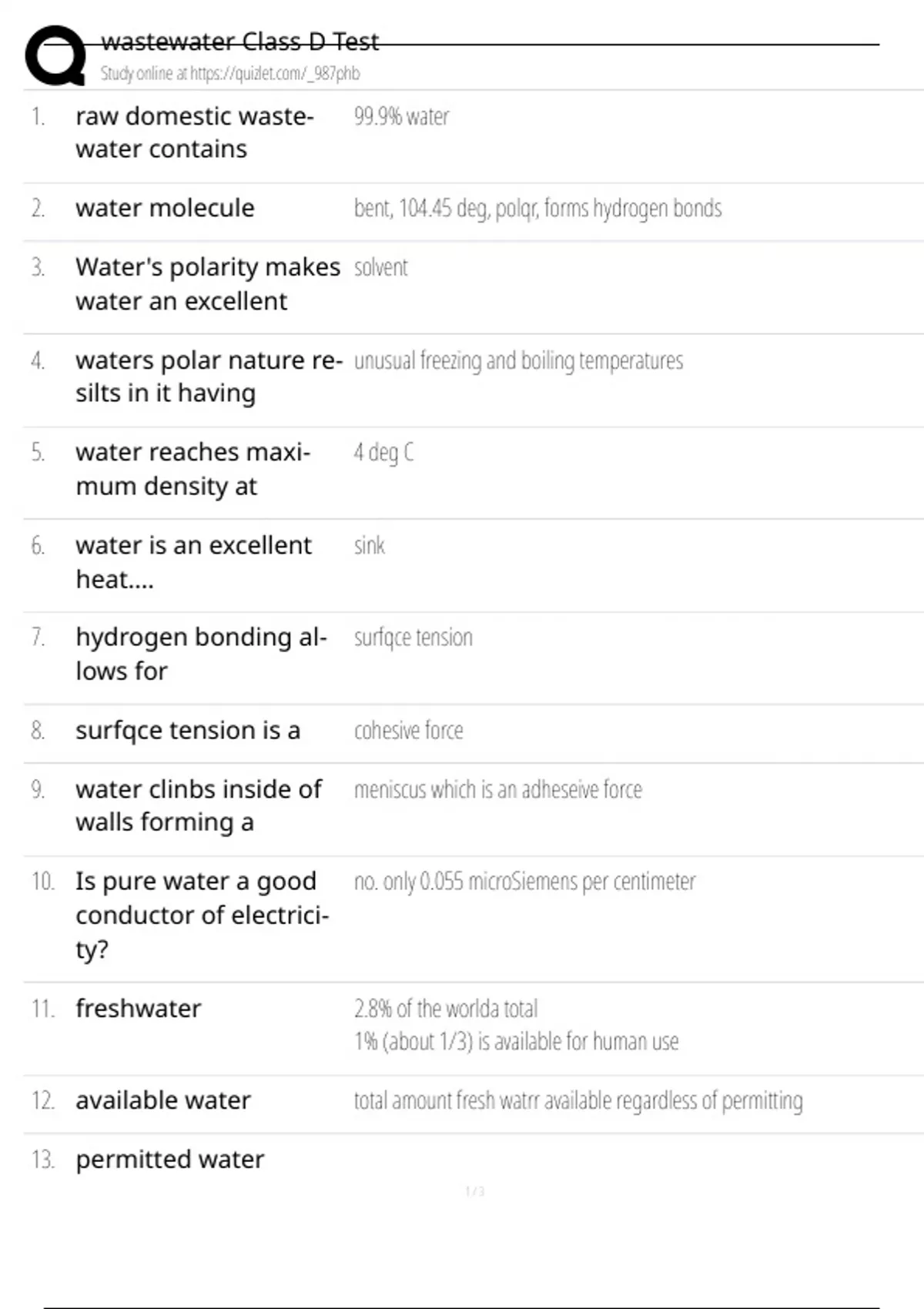
Task: Select the 'water molecule' term
Action: (x=165, y=208)
